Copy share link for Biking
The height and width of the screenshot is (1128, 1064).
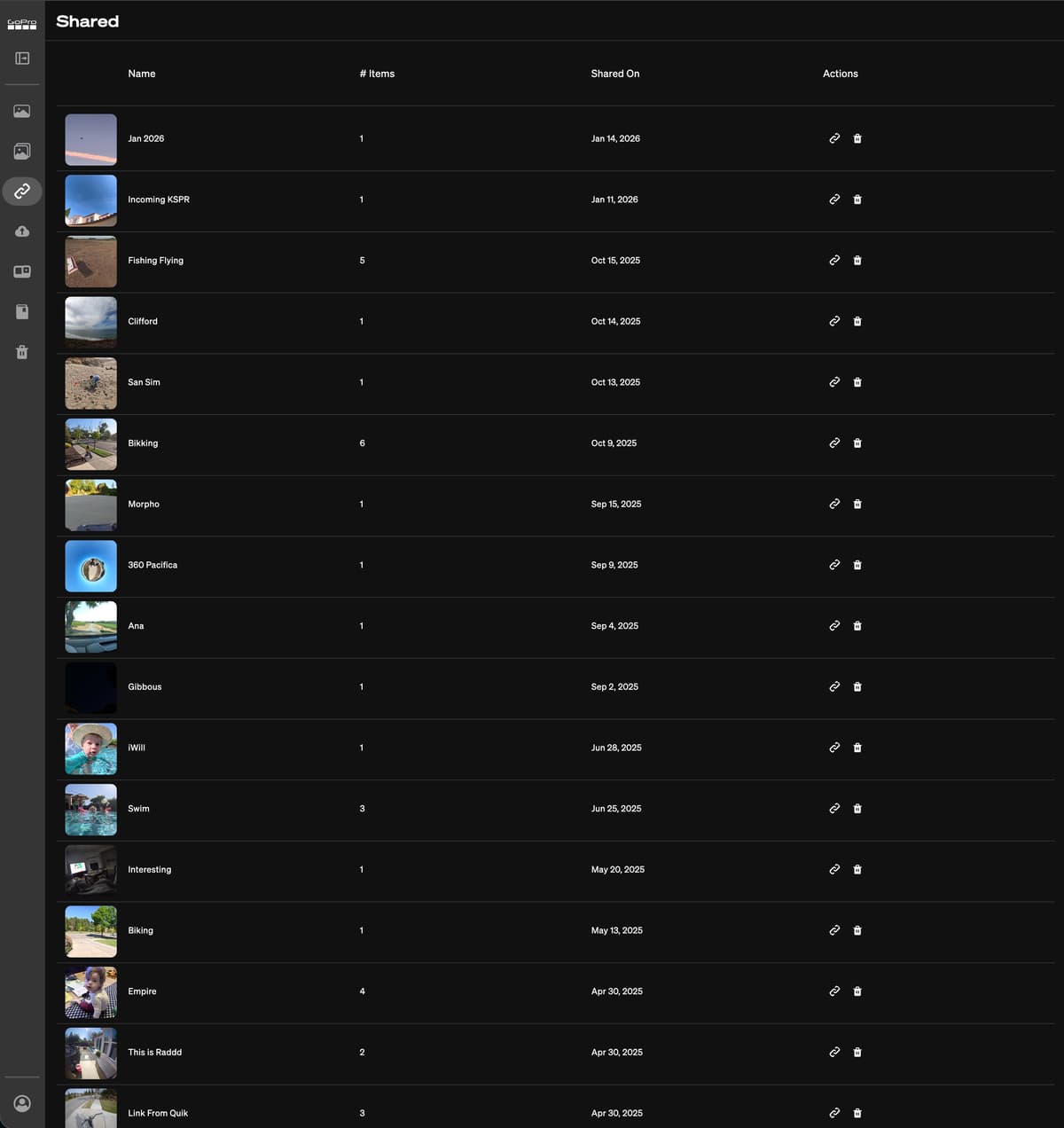(834, 930)
